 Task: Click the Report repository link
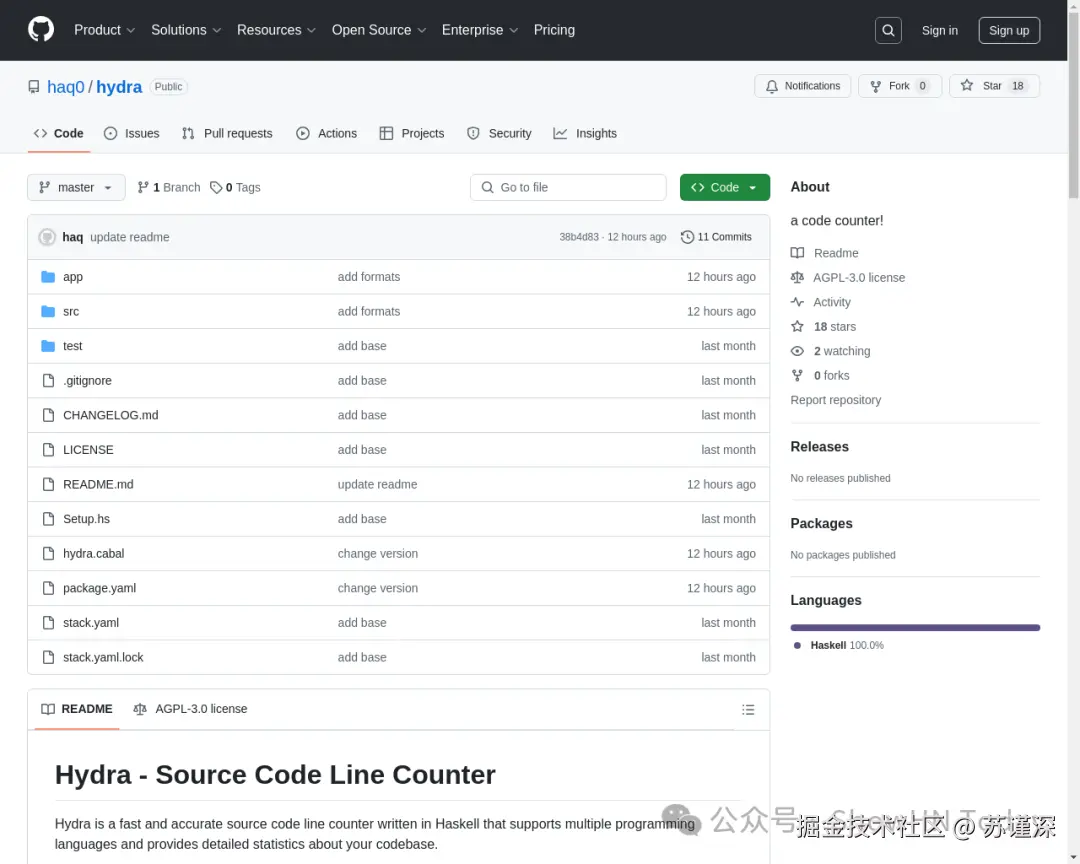pyautogui.click(x=835, y=400)
